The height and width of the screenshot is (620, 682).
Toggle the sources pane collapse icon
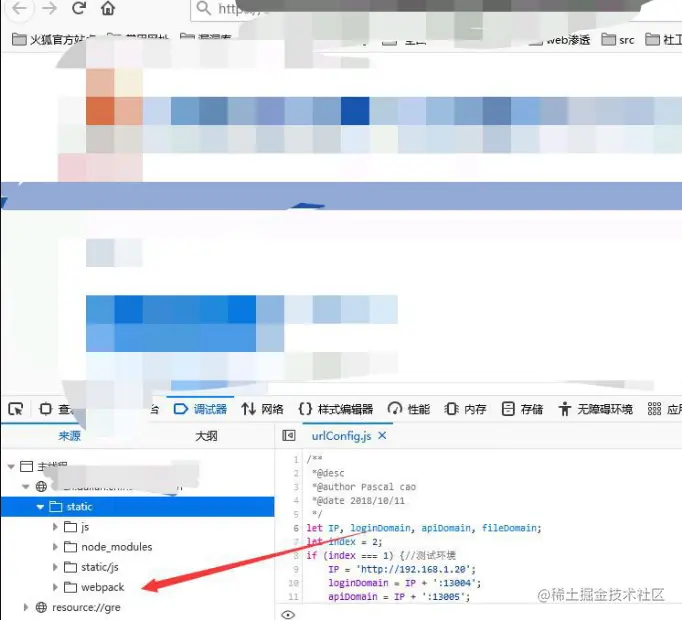coord(289,436)
